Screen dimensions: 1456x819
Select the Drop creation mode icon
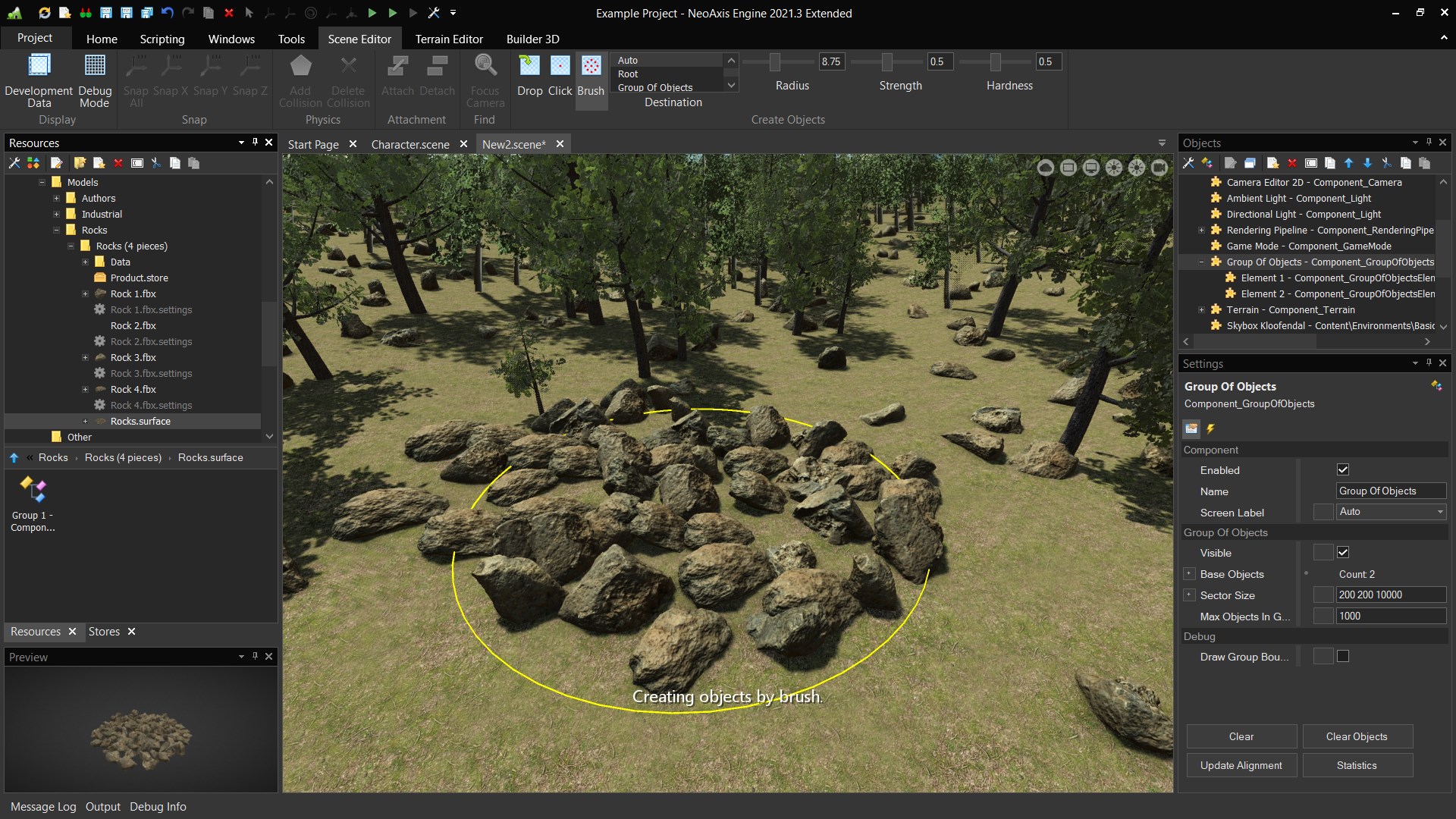[x=529, y=66]
